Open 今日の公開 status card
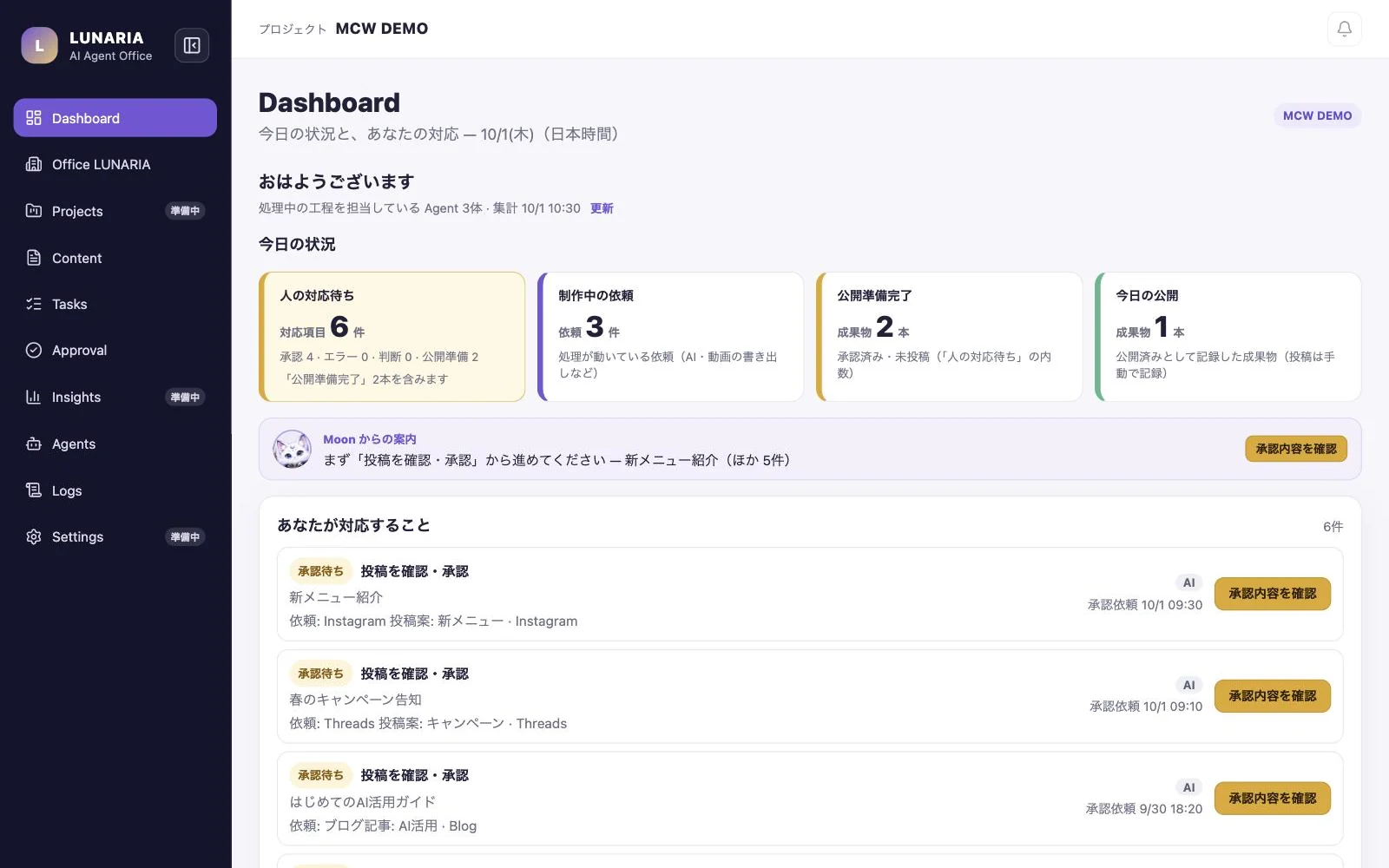Viewport: 1389px width, 868px height. tap(1228, 337)
